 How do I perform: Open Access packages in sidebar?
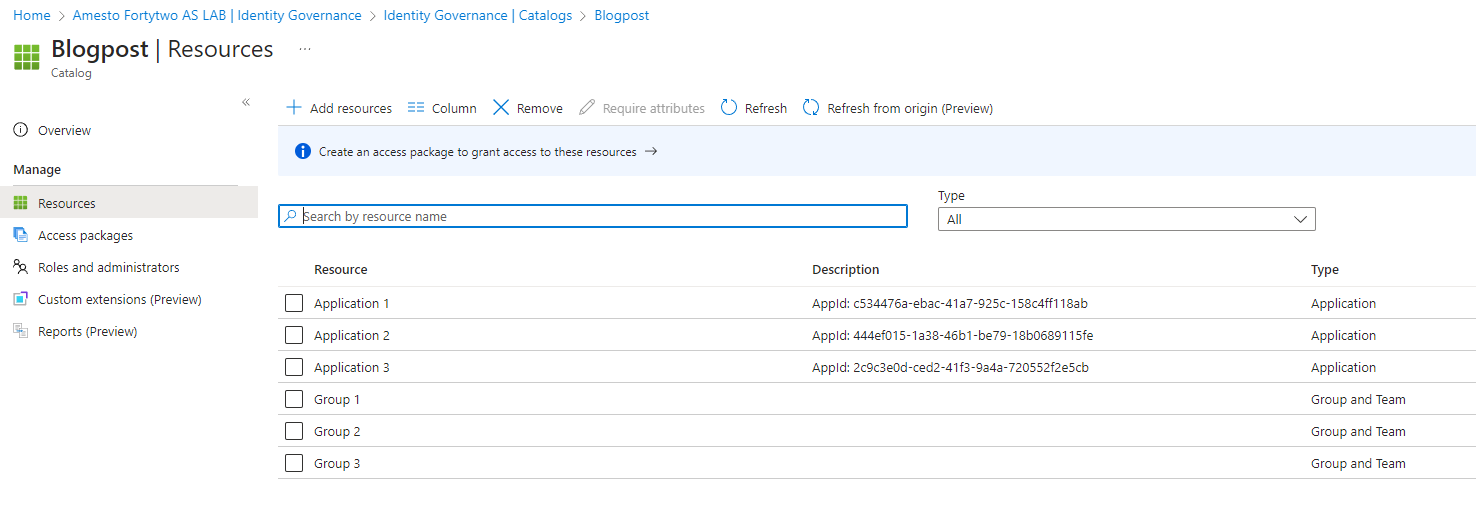pyautogui.click(x=85, y=236)
